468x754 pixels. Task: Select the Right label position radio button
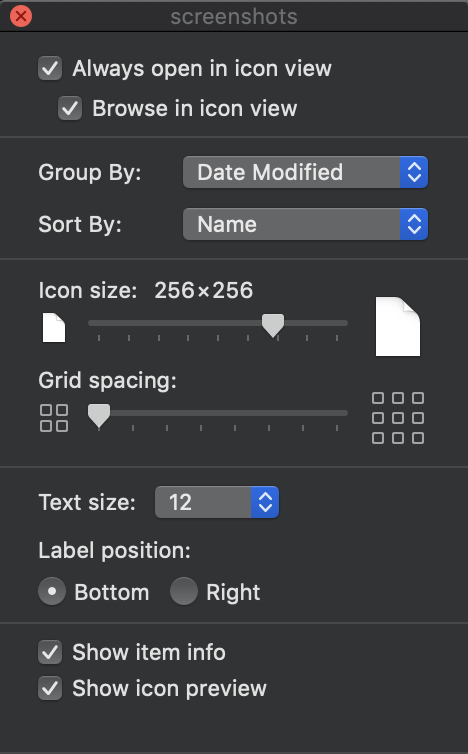[x=184, y=591]
